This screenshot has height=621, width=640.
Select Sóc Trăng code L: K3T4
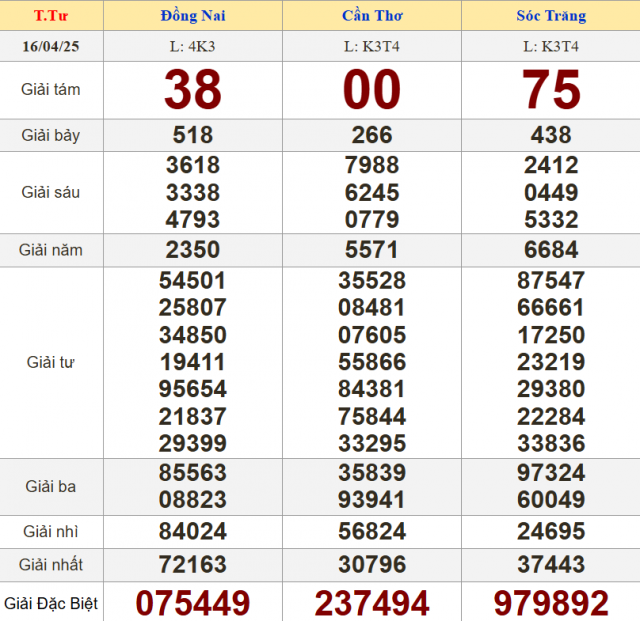[x=551, y=47]
